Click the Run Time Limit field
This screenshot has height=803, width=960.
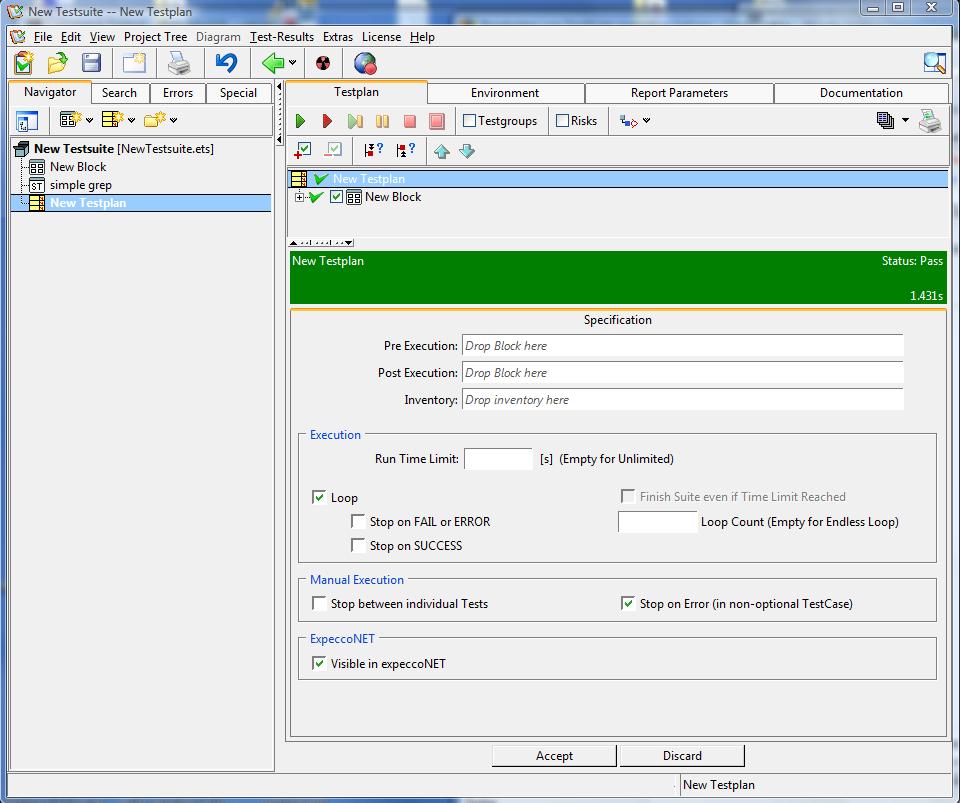(x=498, y=459)
